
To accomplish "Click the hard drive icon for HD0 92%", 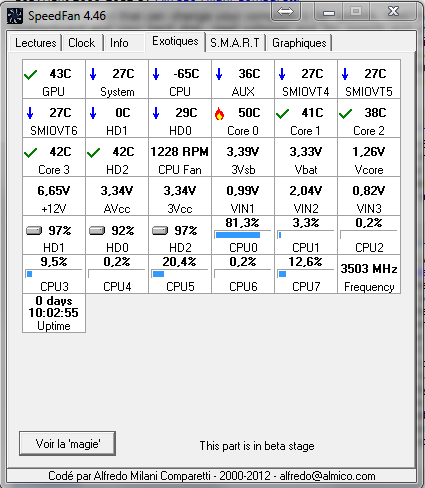I will point(97,231).
